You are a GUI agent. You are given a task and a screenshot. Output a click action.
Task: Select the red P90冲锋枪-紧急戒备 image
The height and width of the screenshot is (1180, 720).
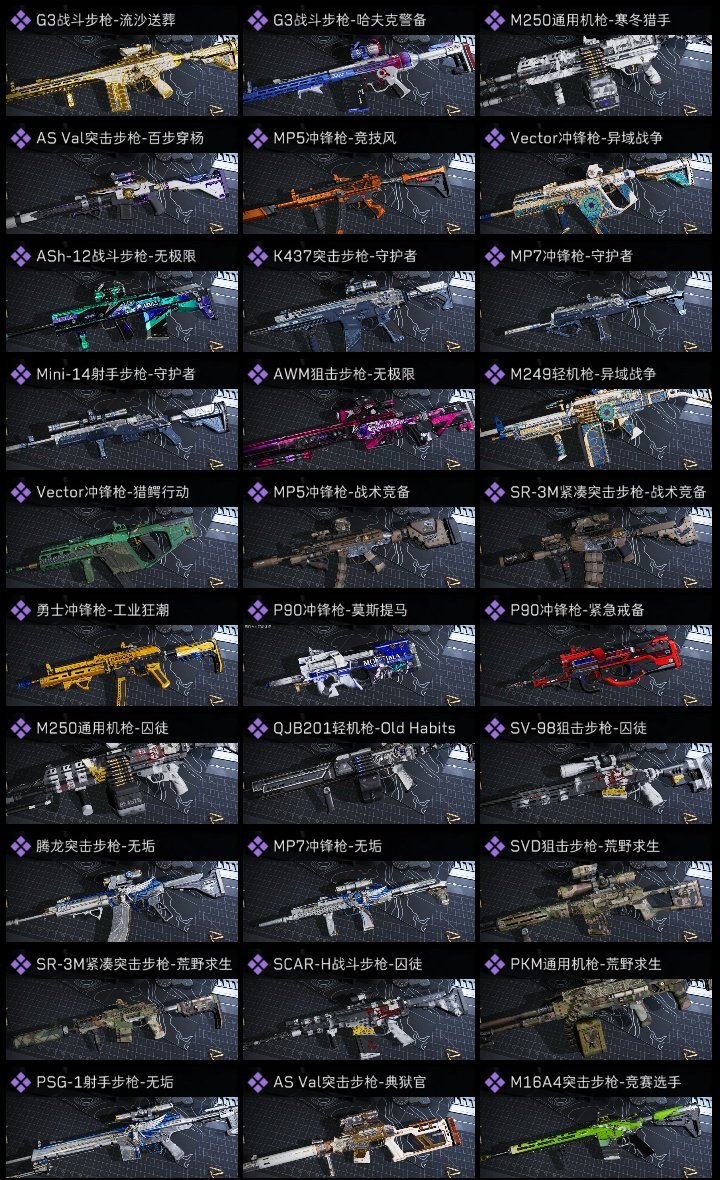pyautogui.click(x=596, y=666)
